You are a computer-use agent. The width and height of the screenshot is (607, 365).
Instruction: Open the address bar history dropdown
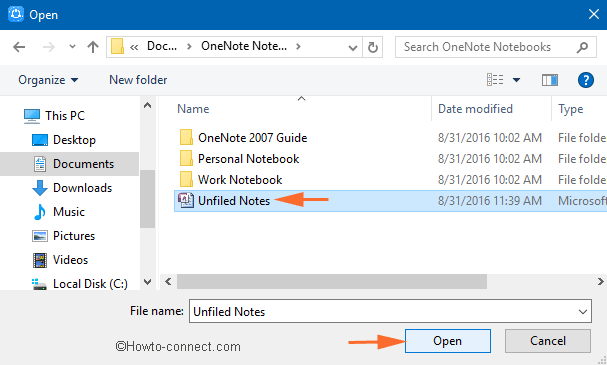(x=353, y=48)
